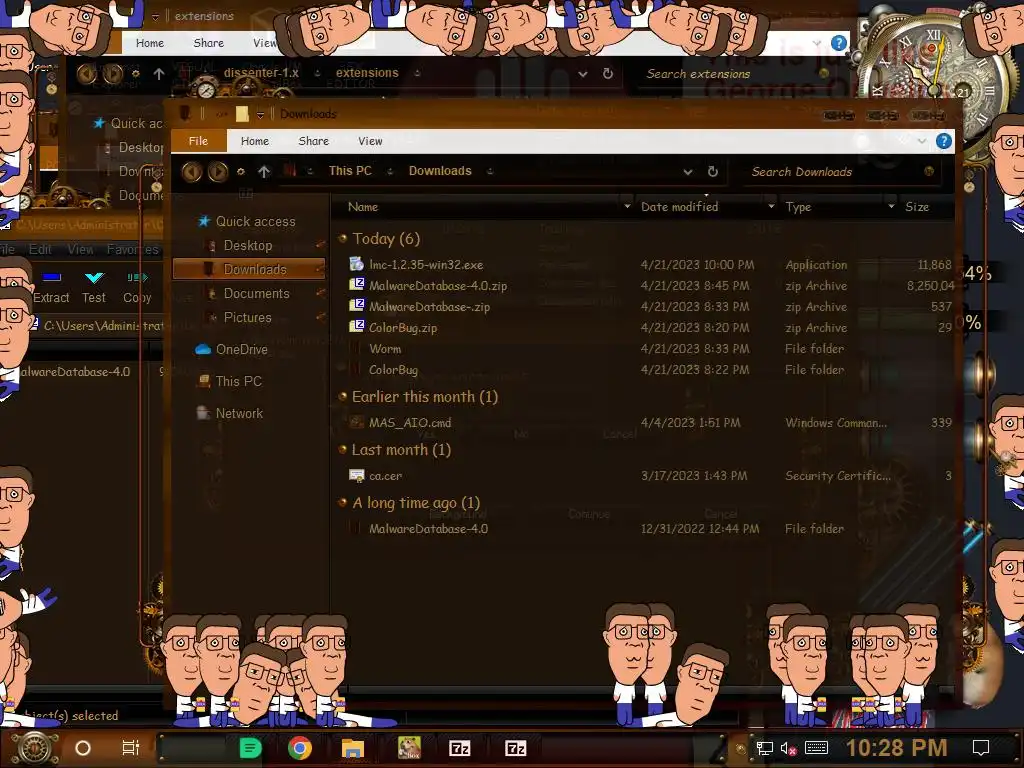Screen dimensions: 1024x768
Task: Go up one folder level in Downloads window
Action: point(264,172)
